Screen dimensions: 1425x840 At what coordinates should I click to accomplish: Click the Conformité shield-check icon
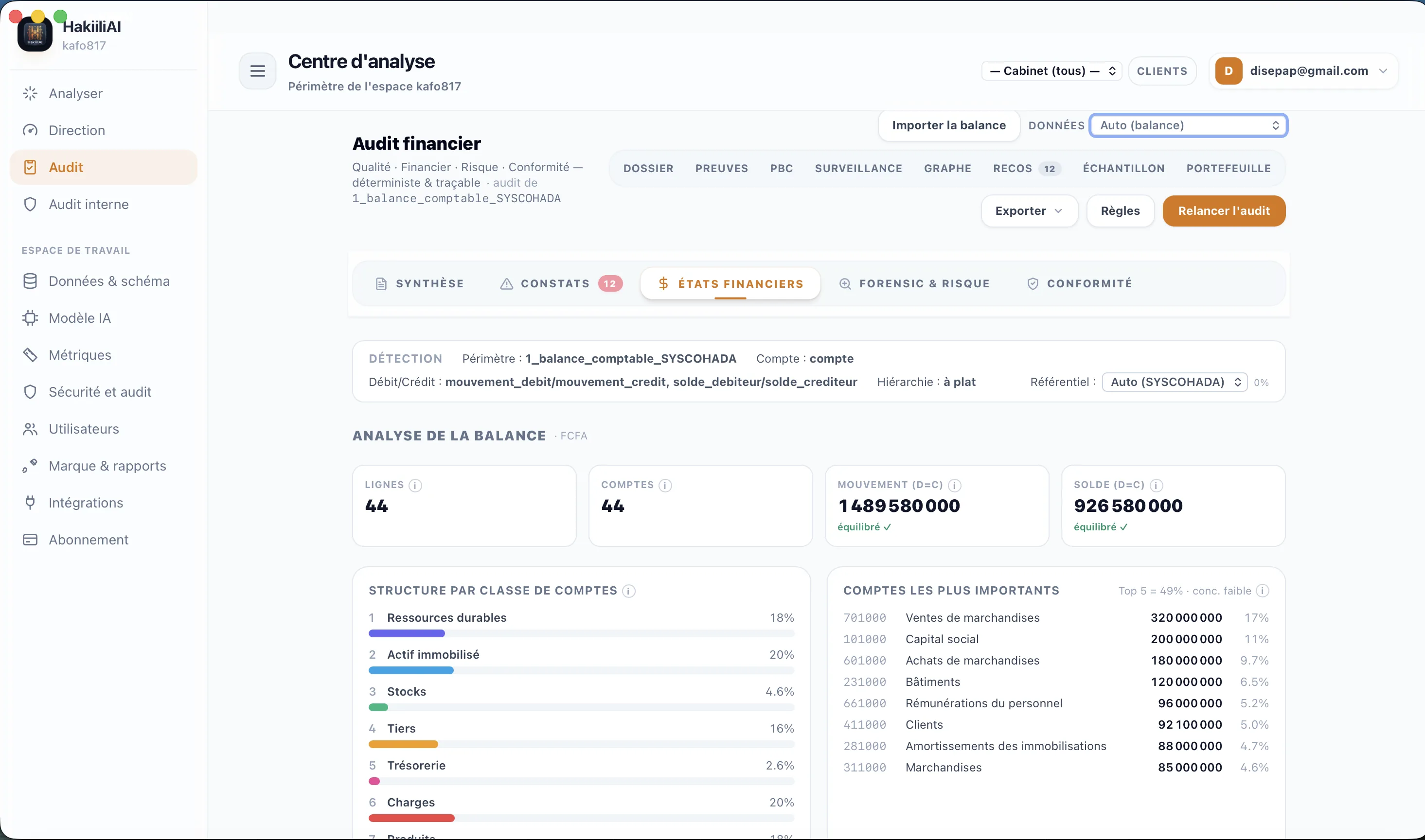coord(1033,283)
